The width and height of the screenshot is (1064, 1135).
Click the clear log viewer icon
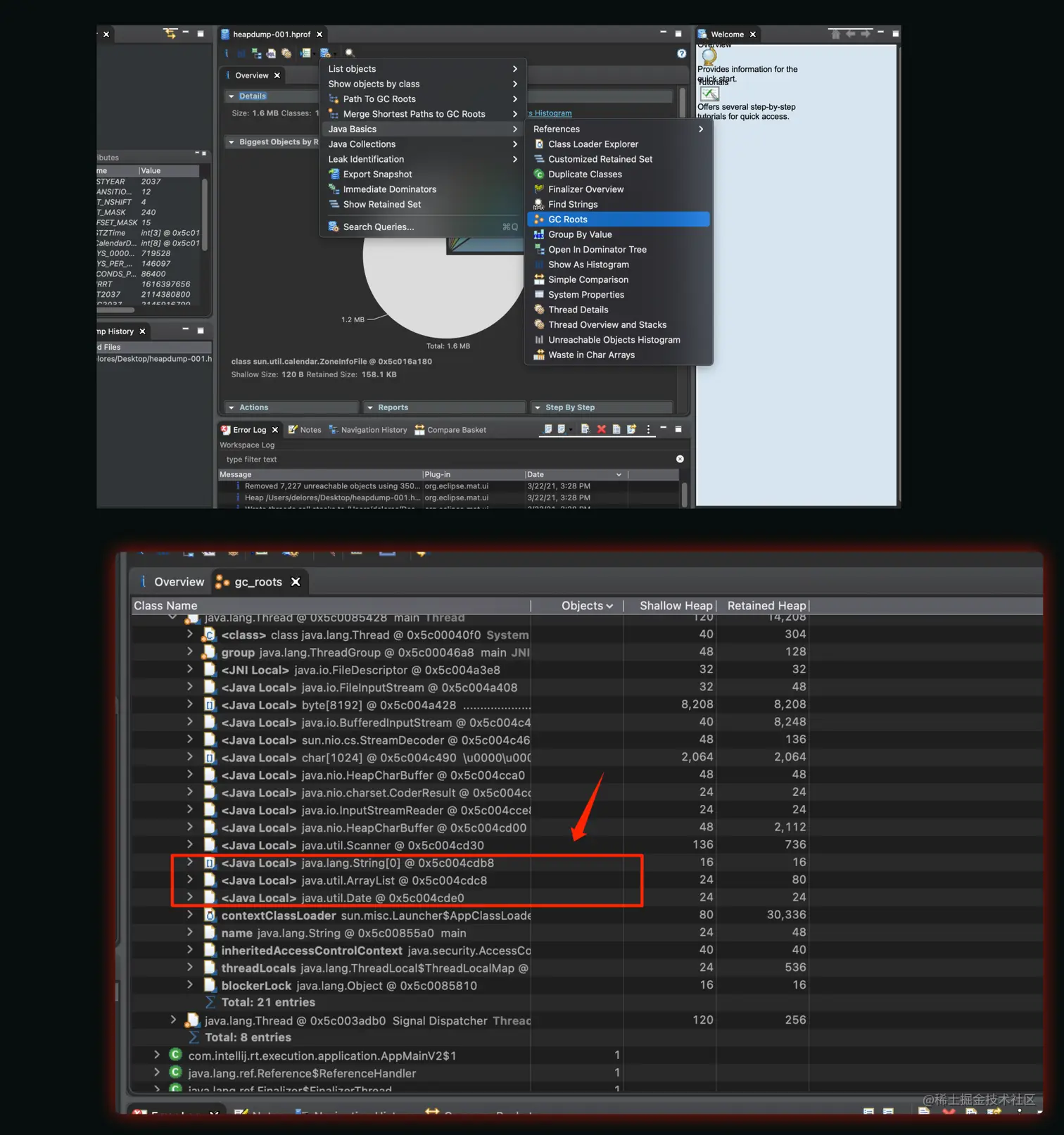click(585, 429)
